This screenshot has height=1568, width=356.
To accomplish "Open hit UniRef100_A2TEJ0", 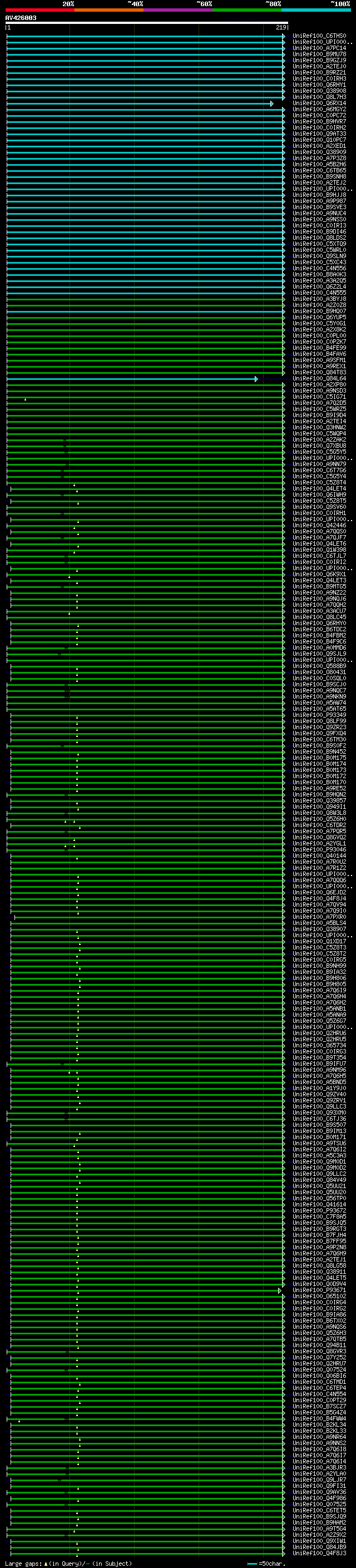I will 319,66.
